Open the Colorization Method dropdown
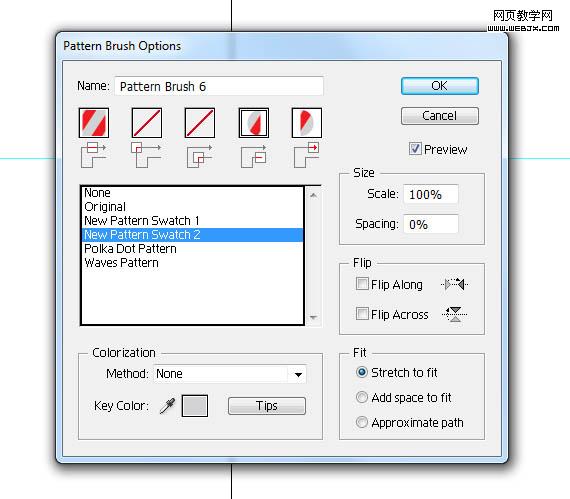Screen dimensions: 570x499 click(x=230, y=374)
